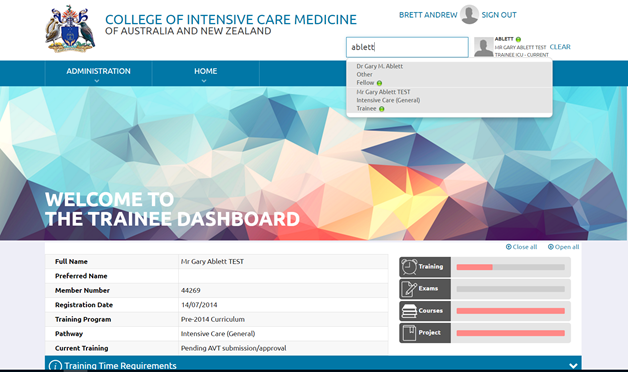Click the Preferred Name label

[x=81, y=276]
